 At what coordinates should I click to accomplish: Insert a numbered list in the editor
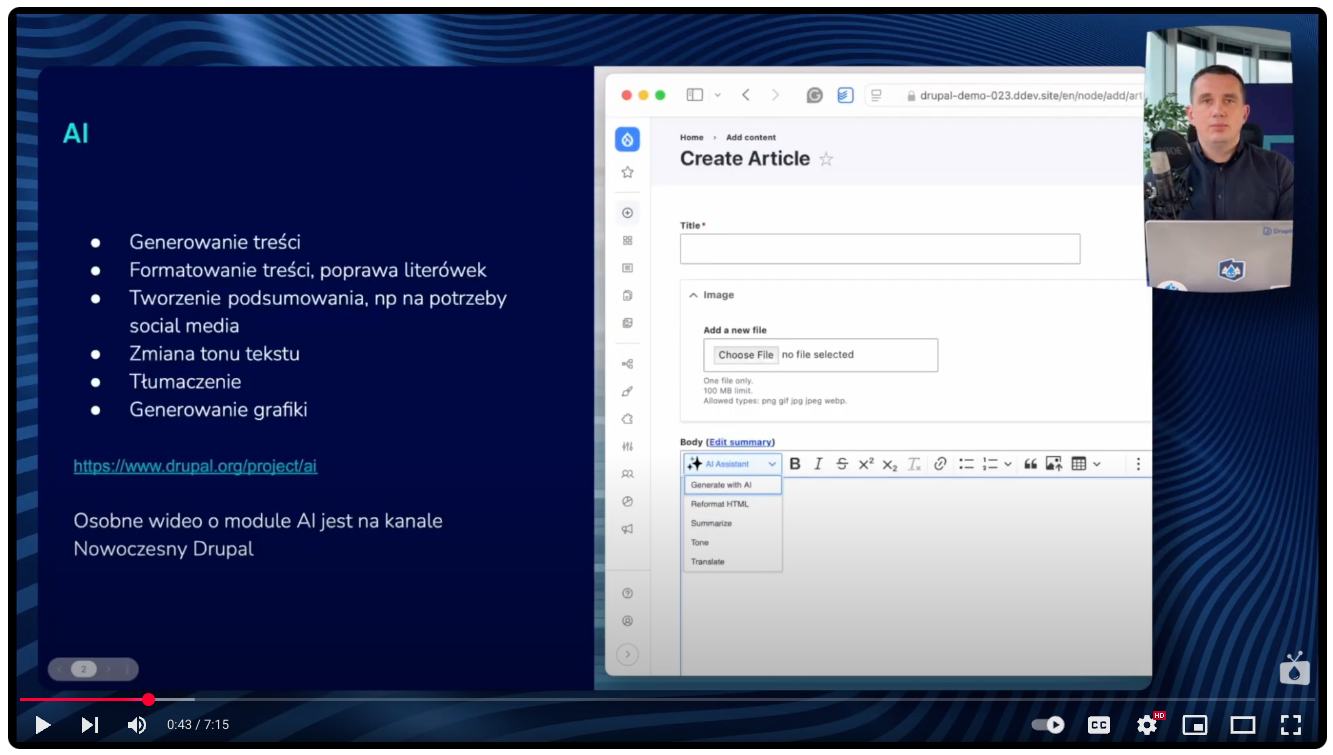pyautogui.click(x=990, y=464)
